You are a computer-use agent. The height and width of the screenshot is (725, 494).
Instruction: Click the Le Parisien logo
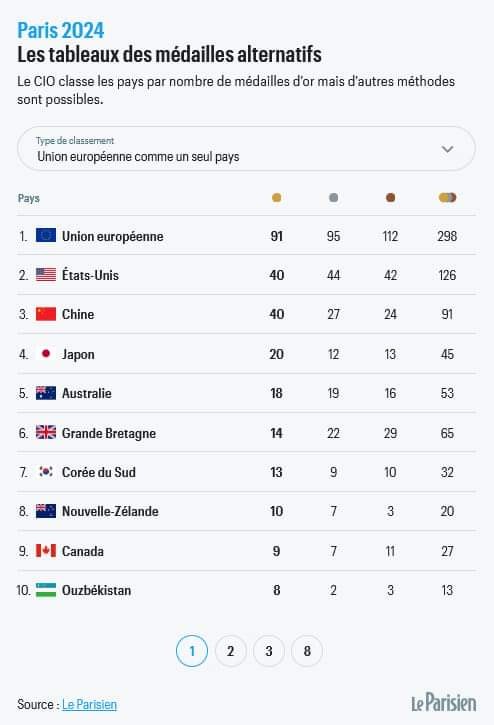click(x=444, y=703)
